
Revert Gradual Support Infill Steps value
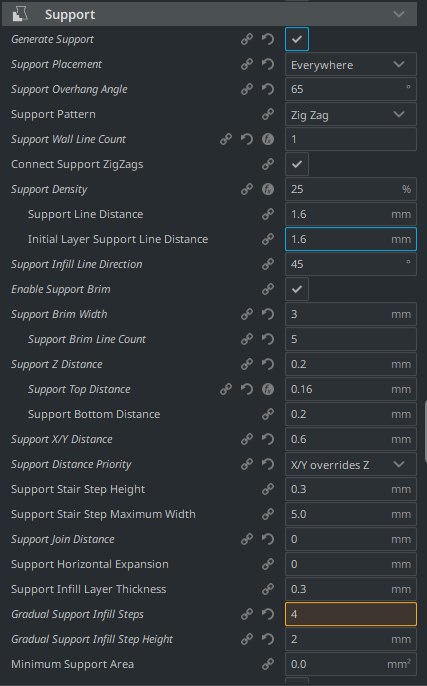click(x=268, y=614)
